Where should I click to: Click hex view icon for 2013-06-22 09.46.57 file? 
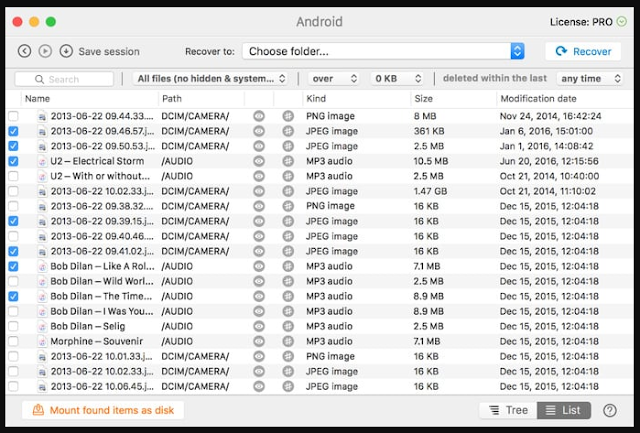(288, 131)
